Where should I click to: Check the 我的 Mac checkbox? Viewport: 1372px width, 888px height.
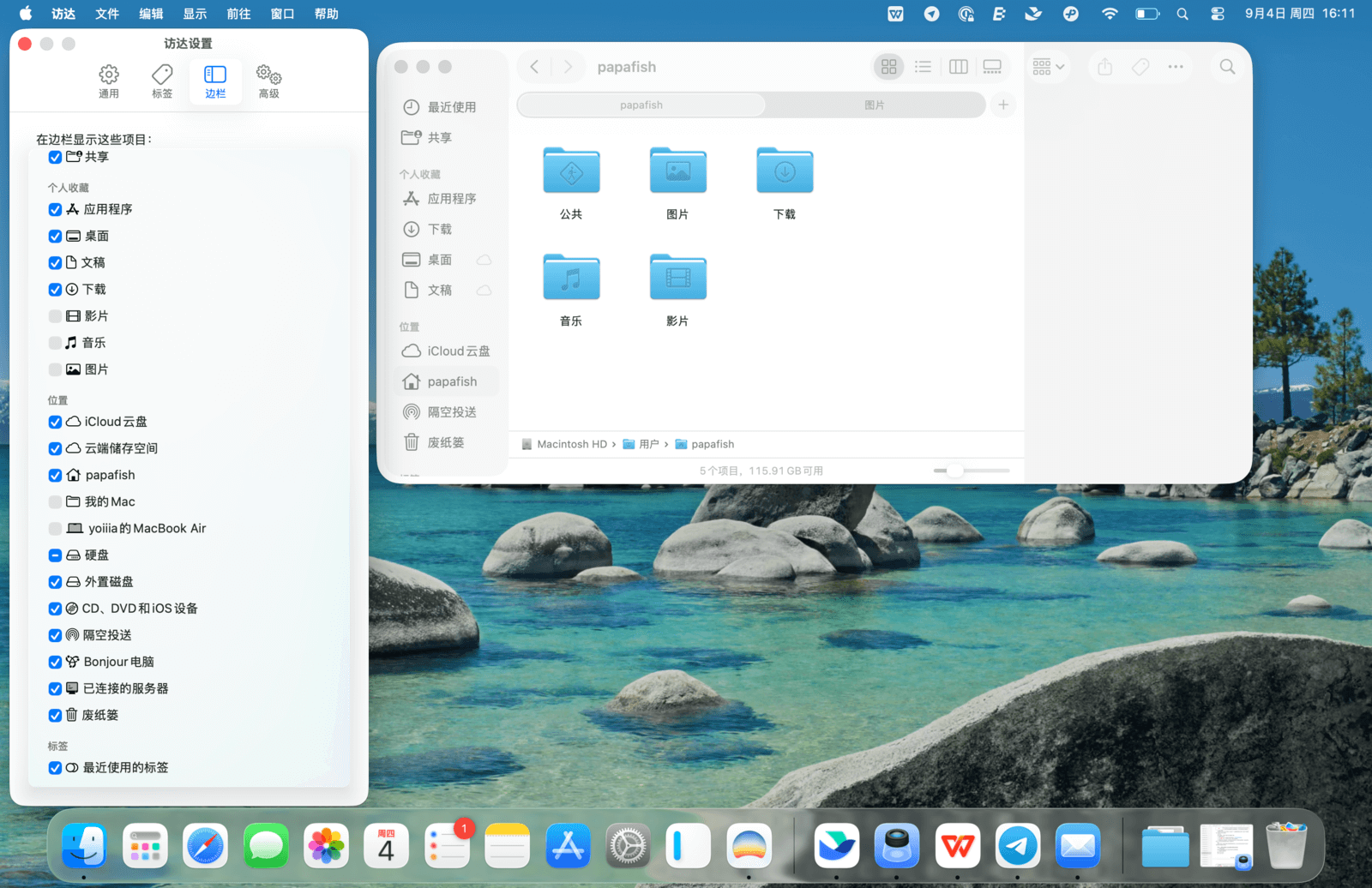[x=55, y=502]
